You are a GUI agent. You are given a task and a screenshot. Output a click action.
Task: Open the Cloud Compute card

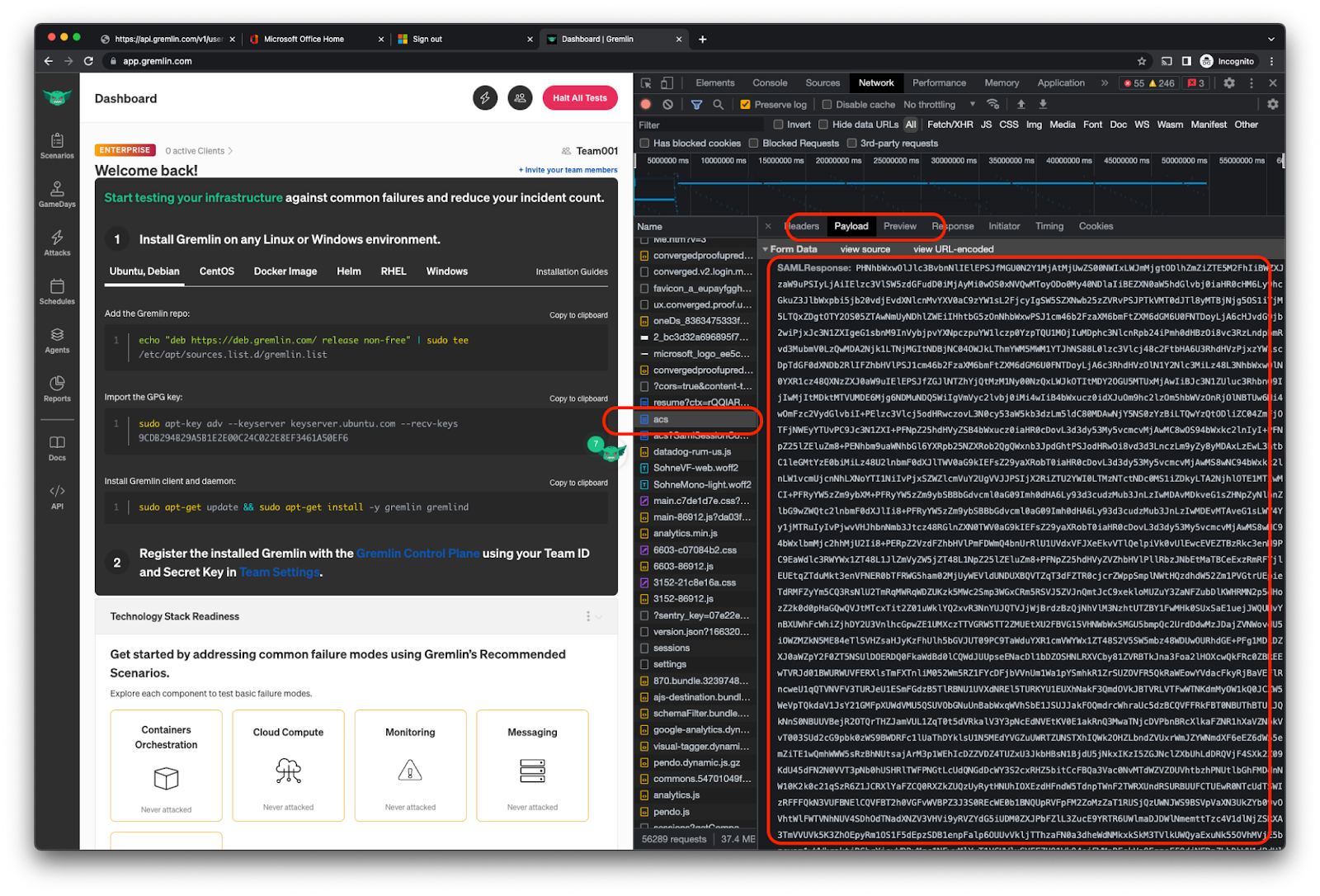point(288,766)
